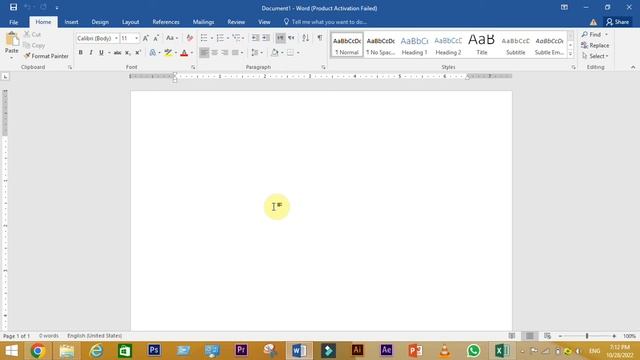
Task: Click the zoom slider handle
Action: pyautogui.click(x=587, y=336)
